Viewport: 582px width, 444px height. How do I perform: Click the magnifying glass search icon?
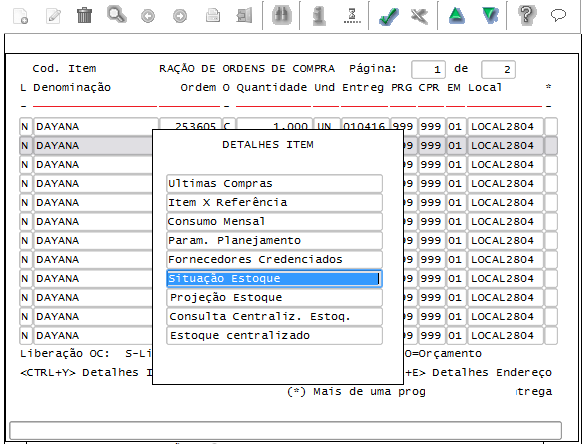coord(117,15)
